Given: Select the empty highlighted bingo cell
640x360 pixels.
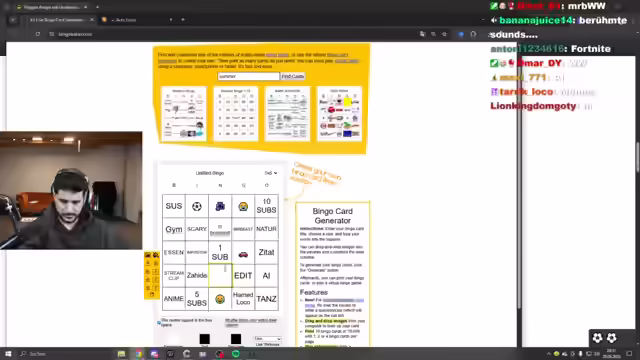Looking at the screenshot, I should (220, 276).
